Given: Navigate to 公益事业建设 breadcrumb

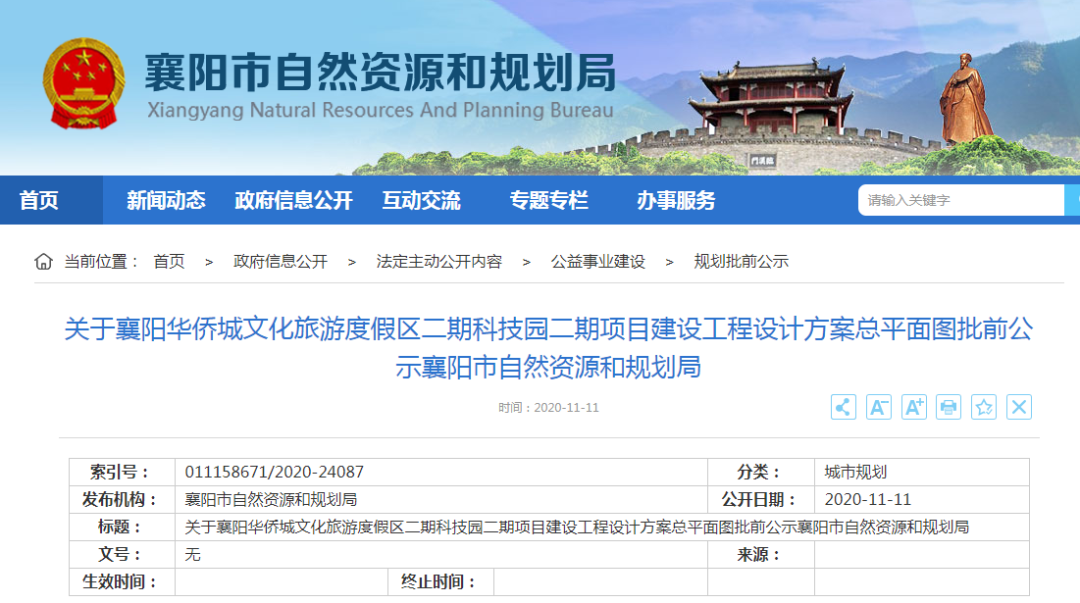Looking at the screenshot, I should tap(598, 262).
